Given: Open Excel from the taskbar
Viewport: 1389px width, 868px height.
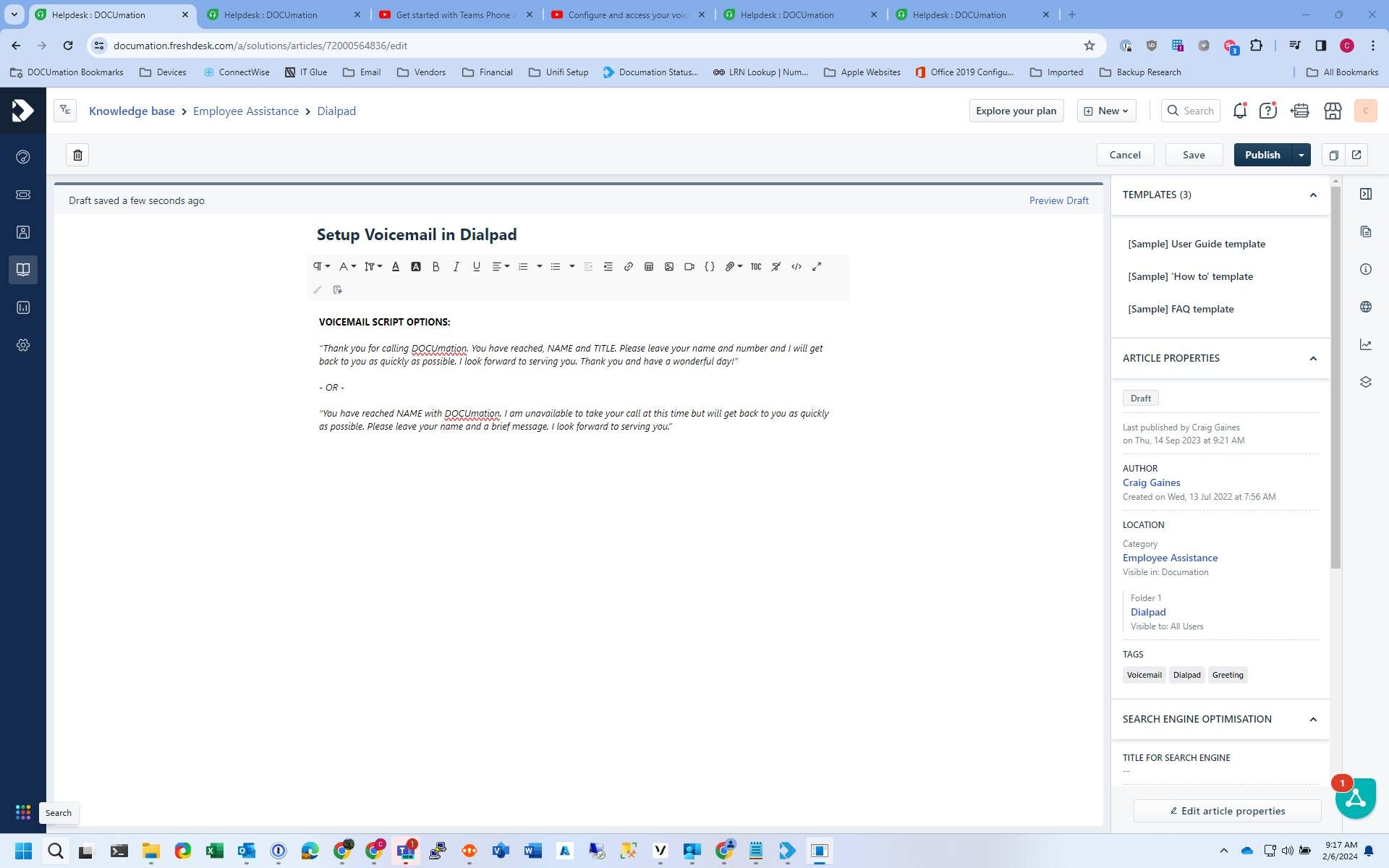Looking at the screenshot, I should pos(214,851).
